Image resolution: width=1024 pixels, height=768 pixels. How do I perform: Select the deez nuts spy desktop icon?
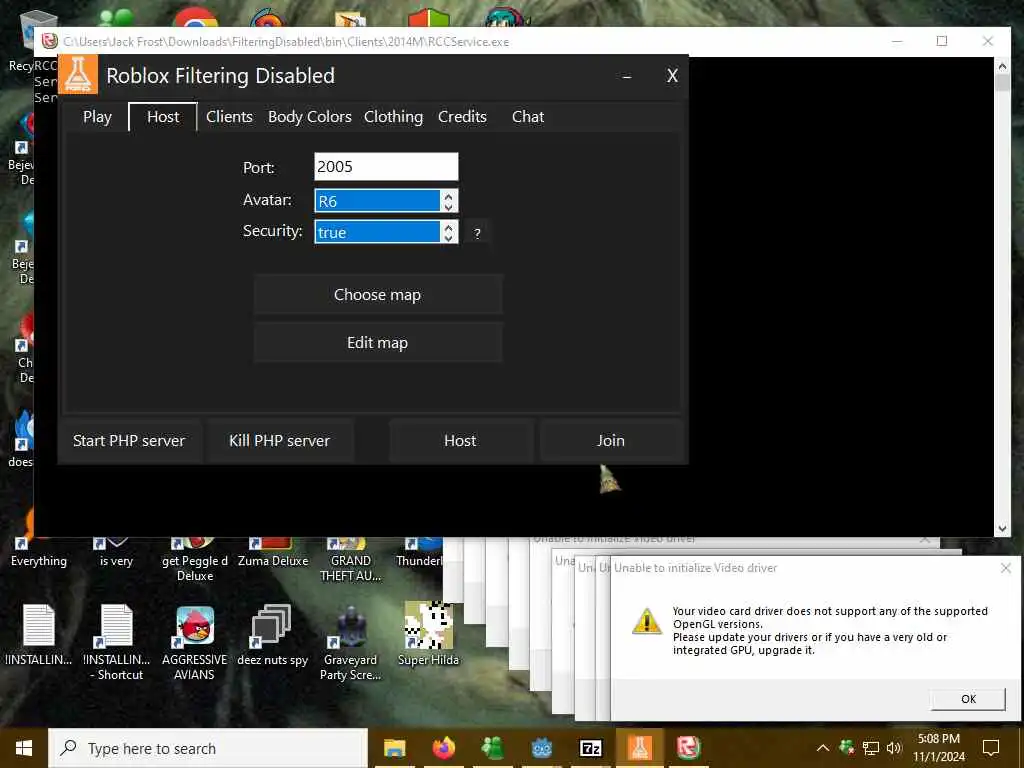click(x=272, y=635)
